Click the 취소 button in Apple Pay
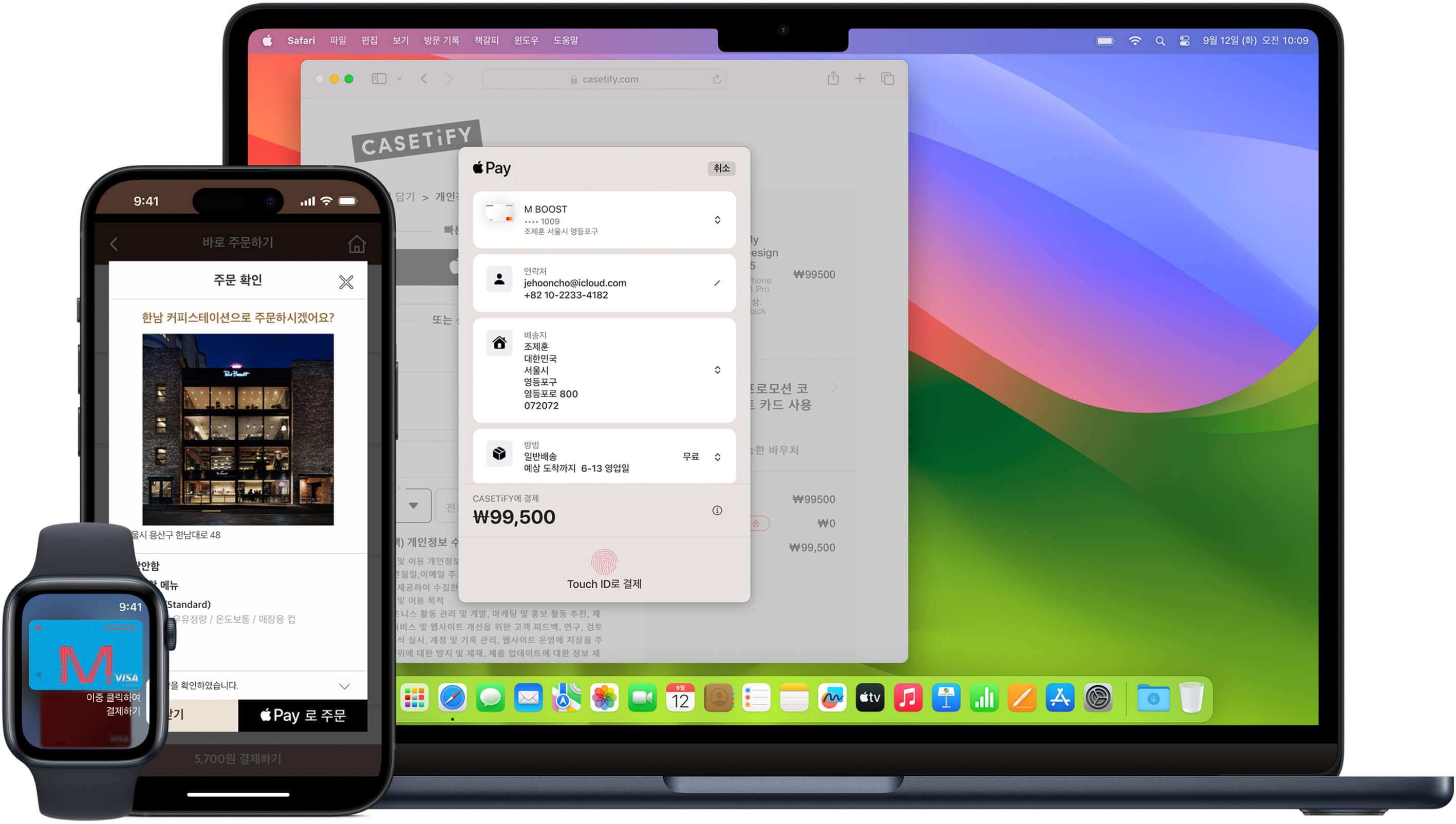The image size is (1456, 824). click(721, 168)
